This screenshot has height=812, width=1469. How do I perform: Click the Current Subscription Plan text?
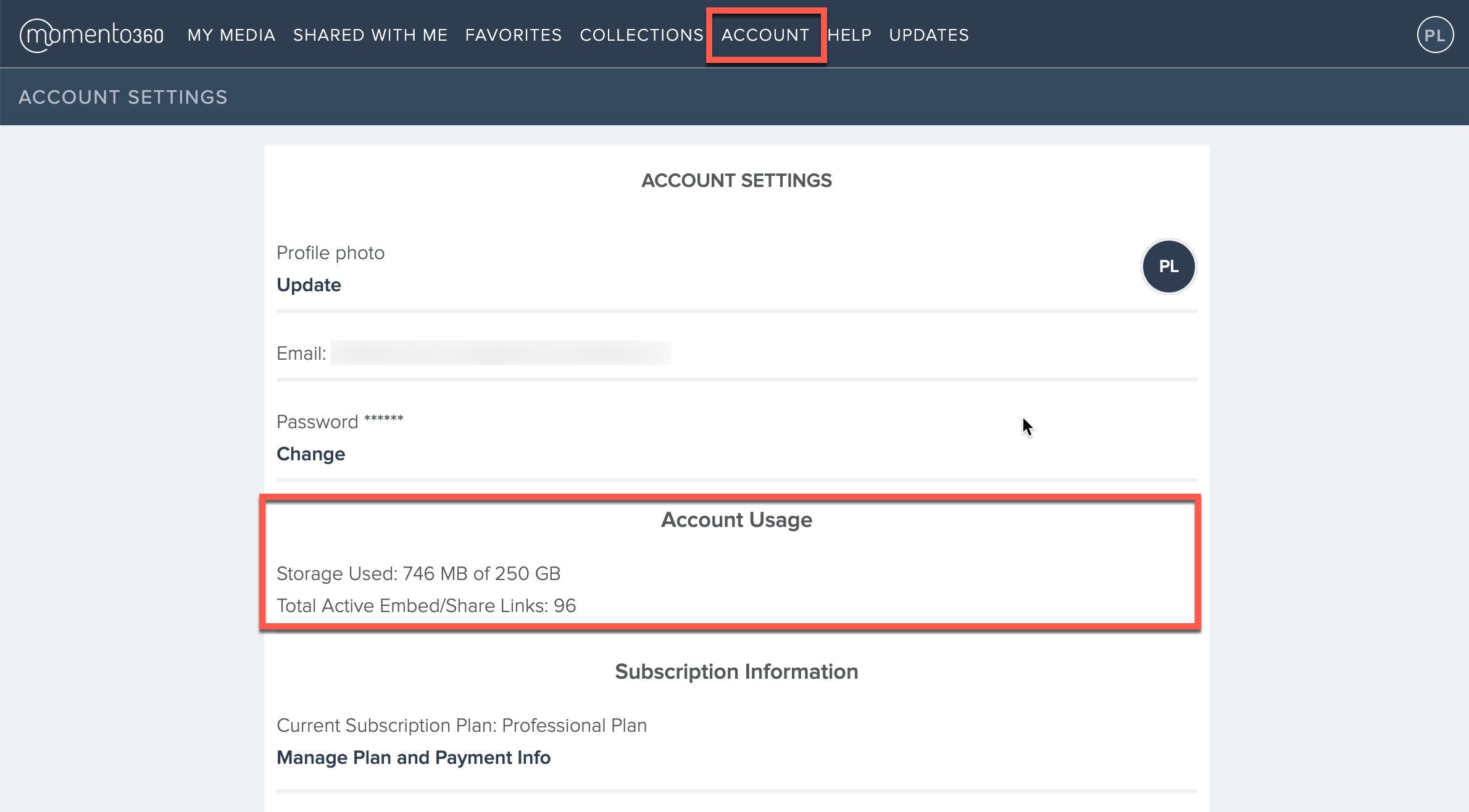coord(461,726)
